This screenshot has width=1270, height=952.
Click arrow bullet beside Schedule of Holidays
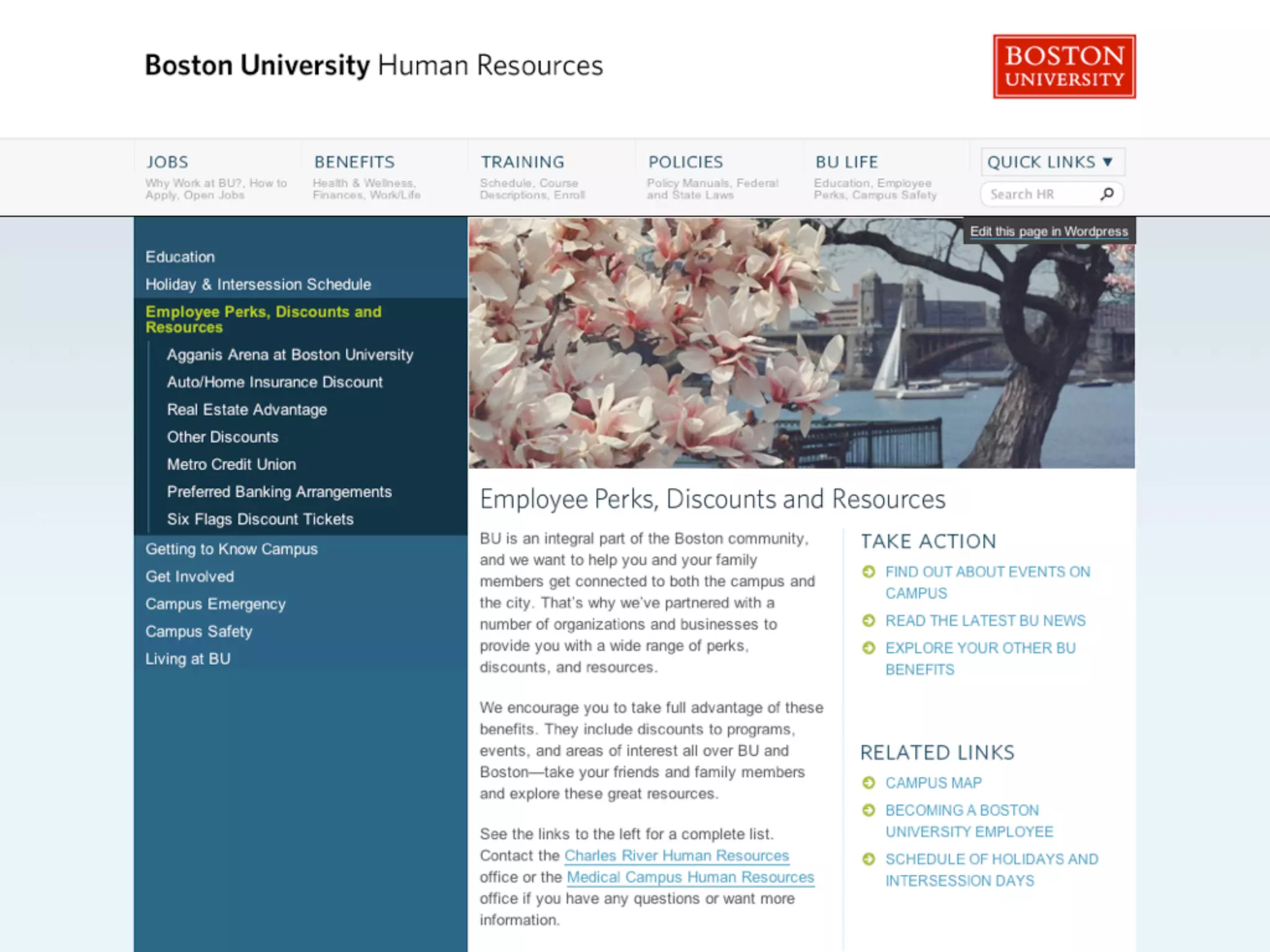(869, 859)
